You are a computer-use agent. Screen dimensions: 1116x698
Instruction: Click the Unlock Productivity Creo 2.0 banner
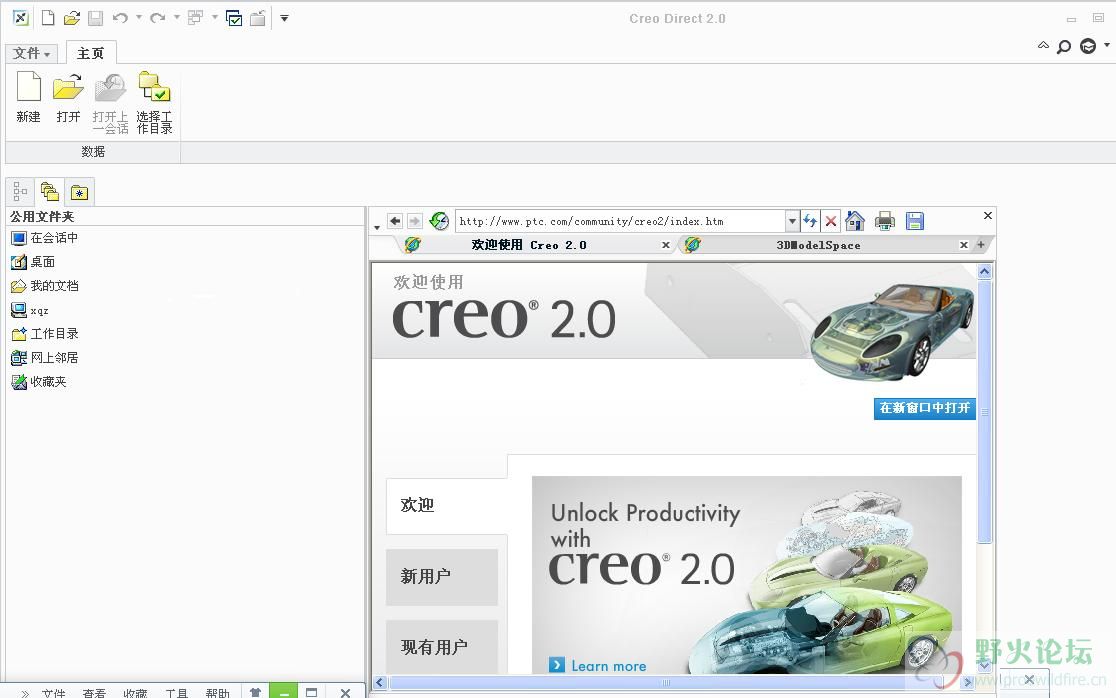coord(747,575)
